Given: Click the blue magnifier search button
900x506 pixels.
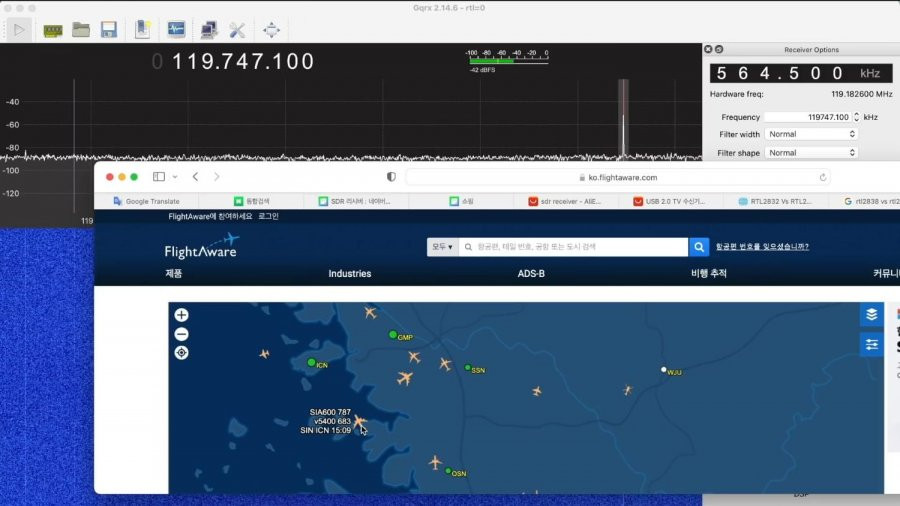Looking at the screenshot, I should point(699,247).
